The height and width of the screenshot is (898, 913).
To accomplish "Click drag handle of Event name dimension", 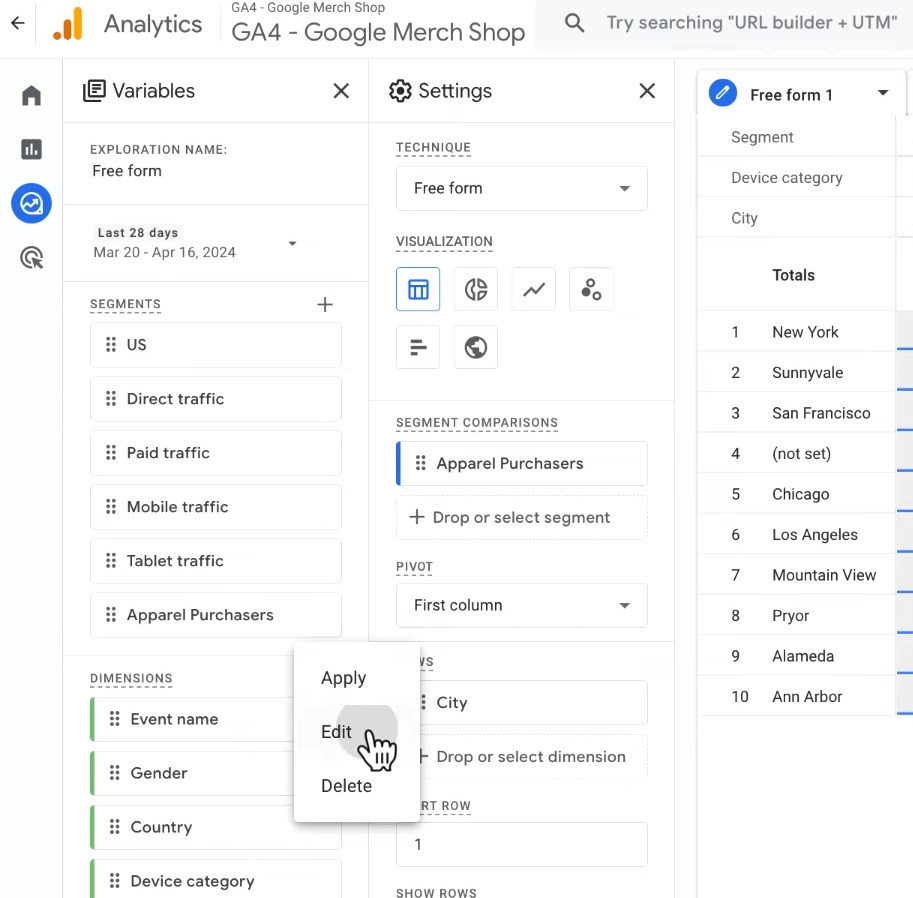I will pyautogui.click(x=115, y=719).
